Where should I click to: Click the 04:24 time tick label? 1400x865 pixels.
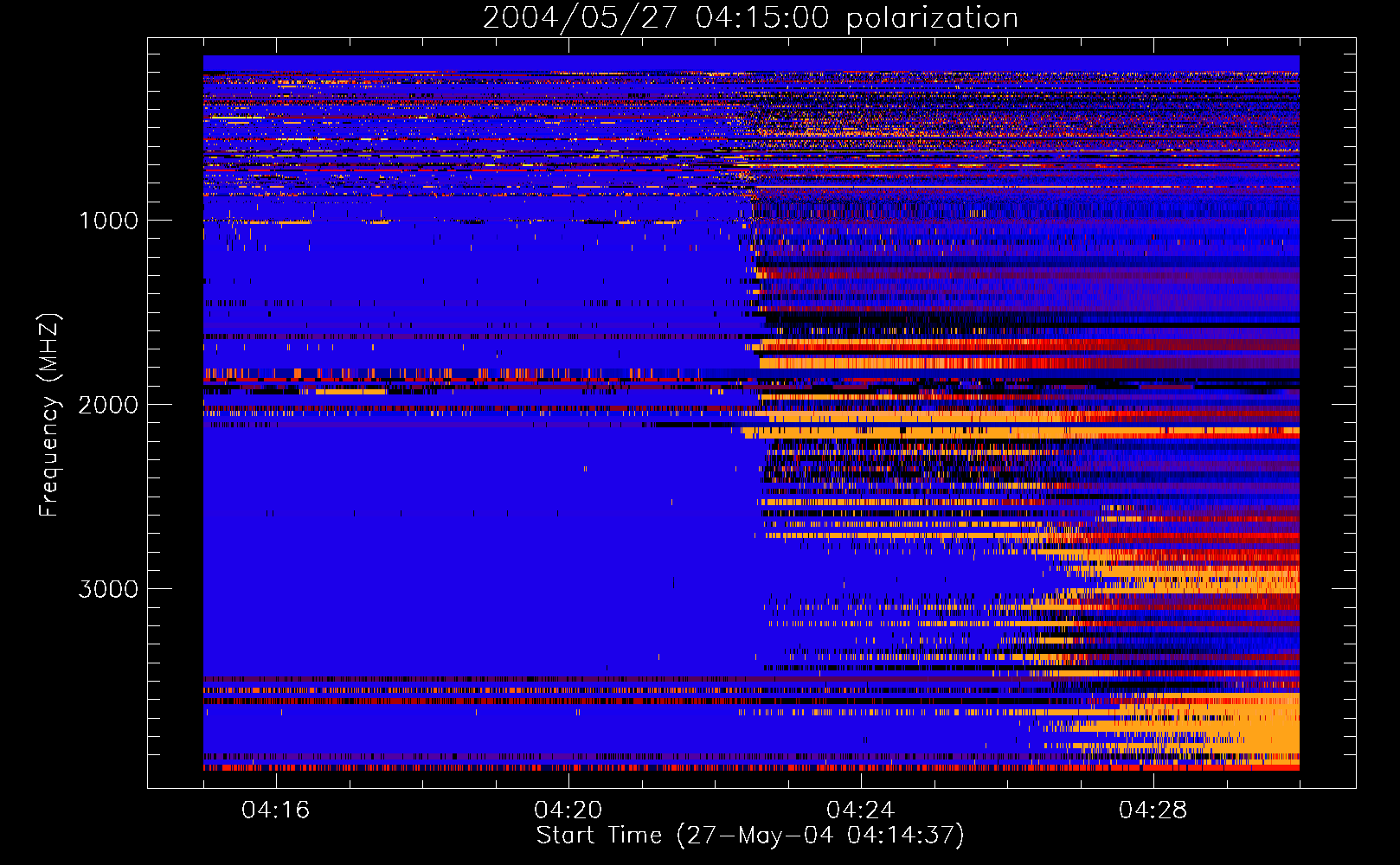[x=861, y=811]
